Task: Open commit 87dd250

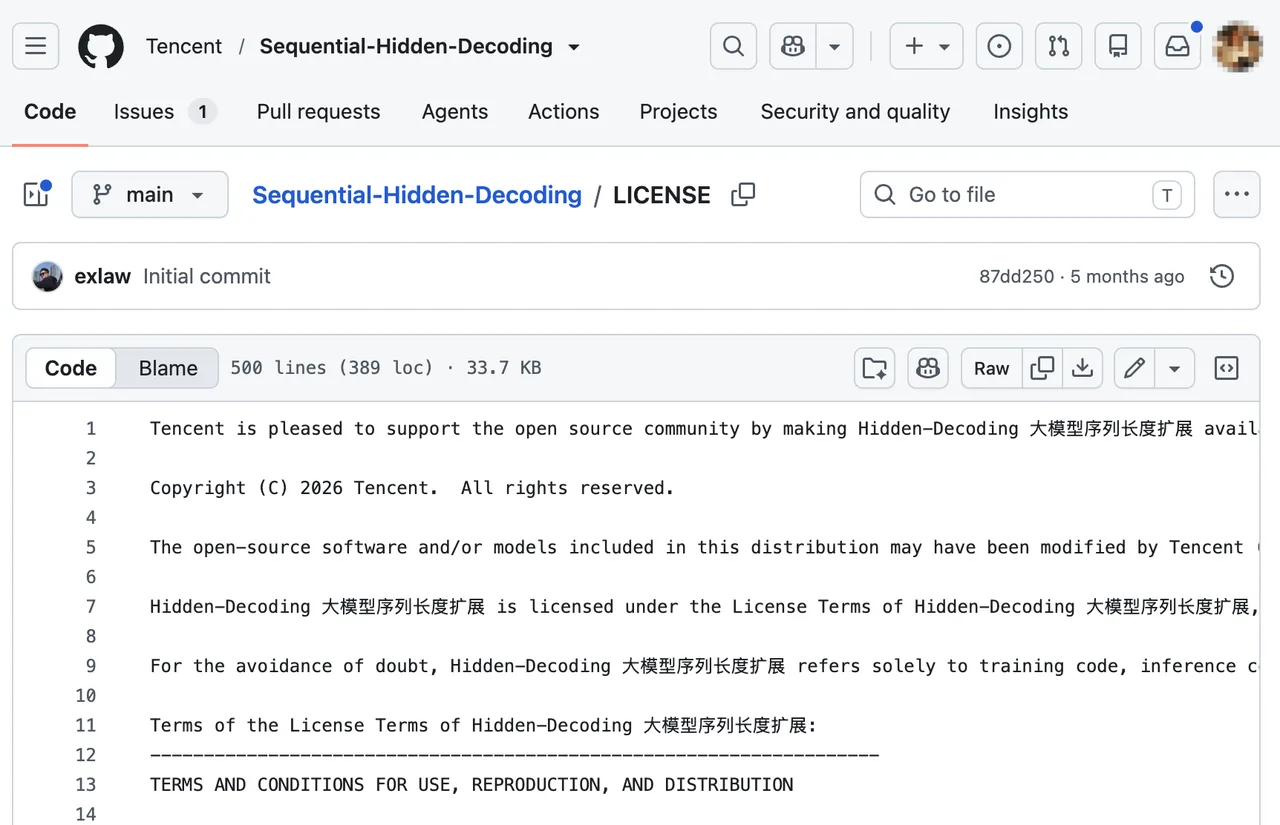Action: point(1016,277)
